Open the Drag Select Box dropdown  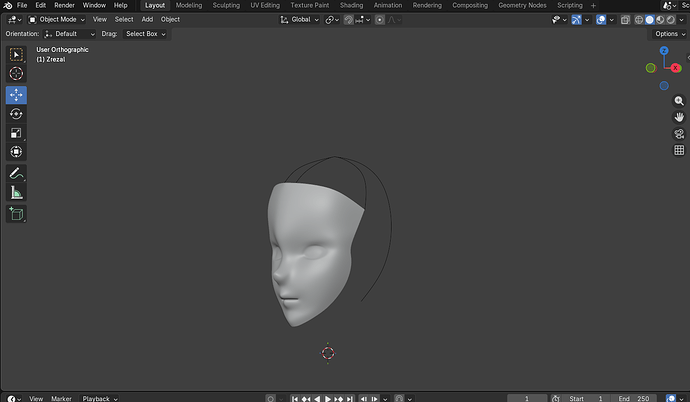(144, 34)
